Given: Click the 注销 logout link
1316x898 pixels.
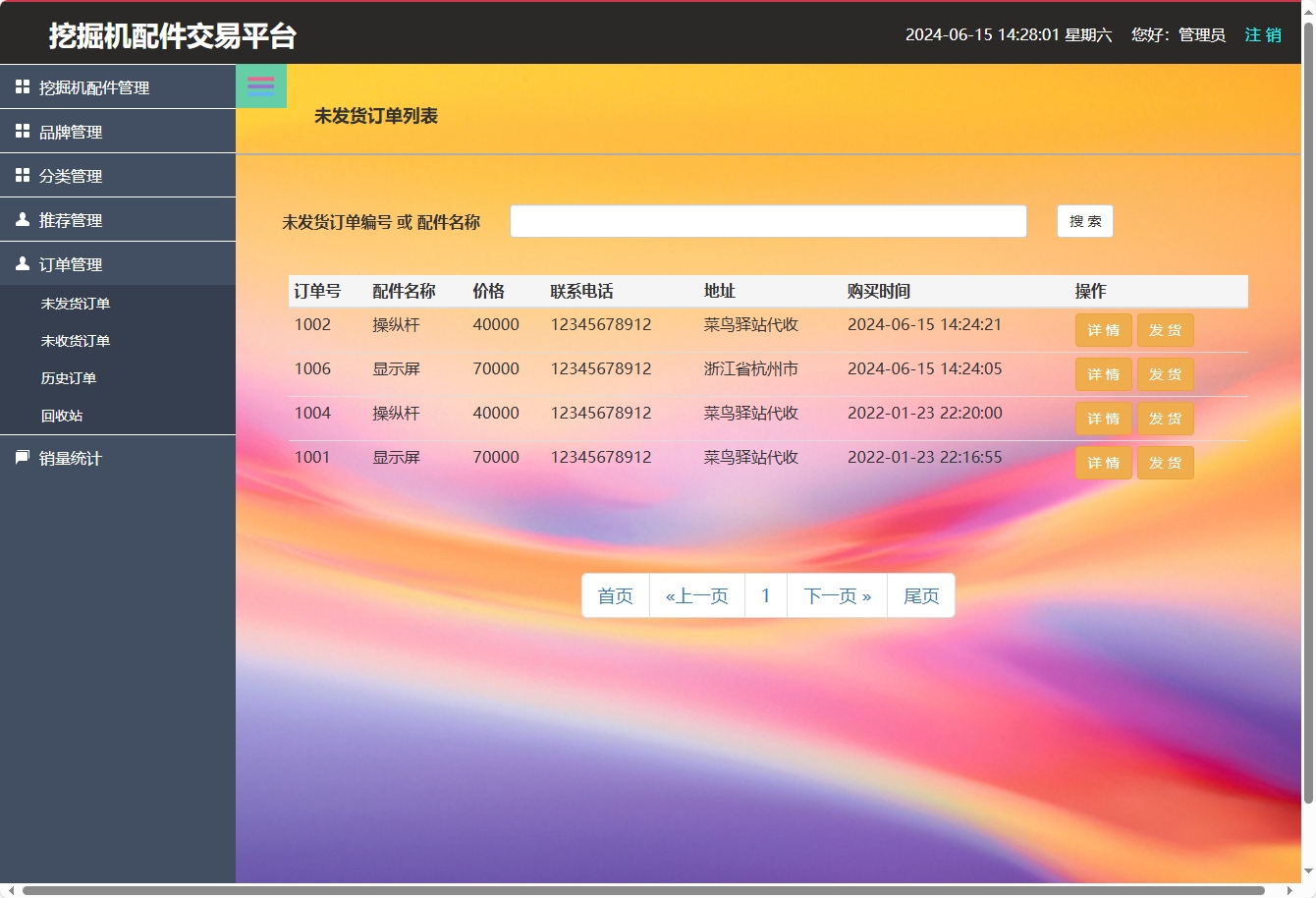Looking at the screenshot, I should coord(1263,34).
